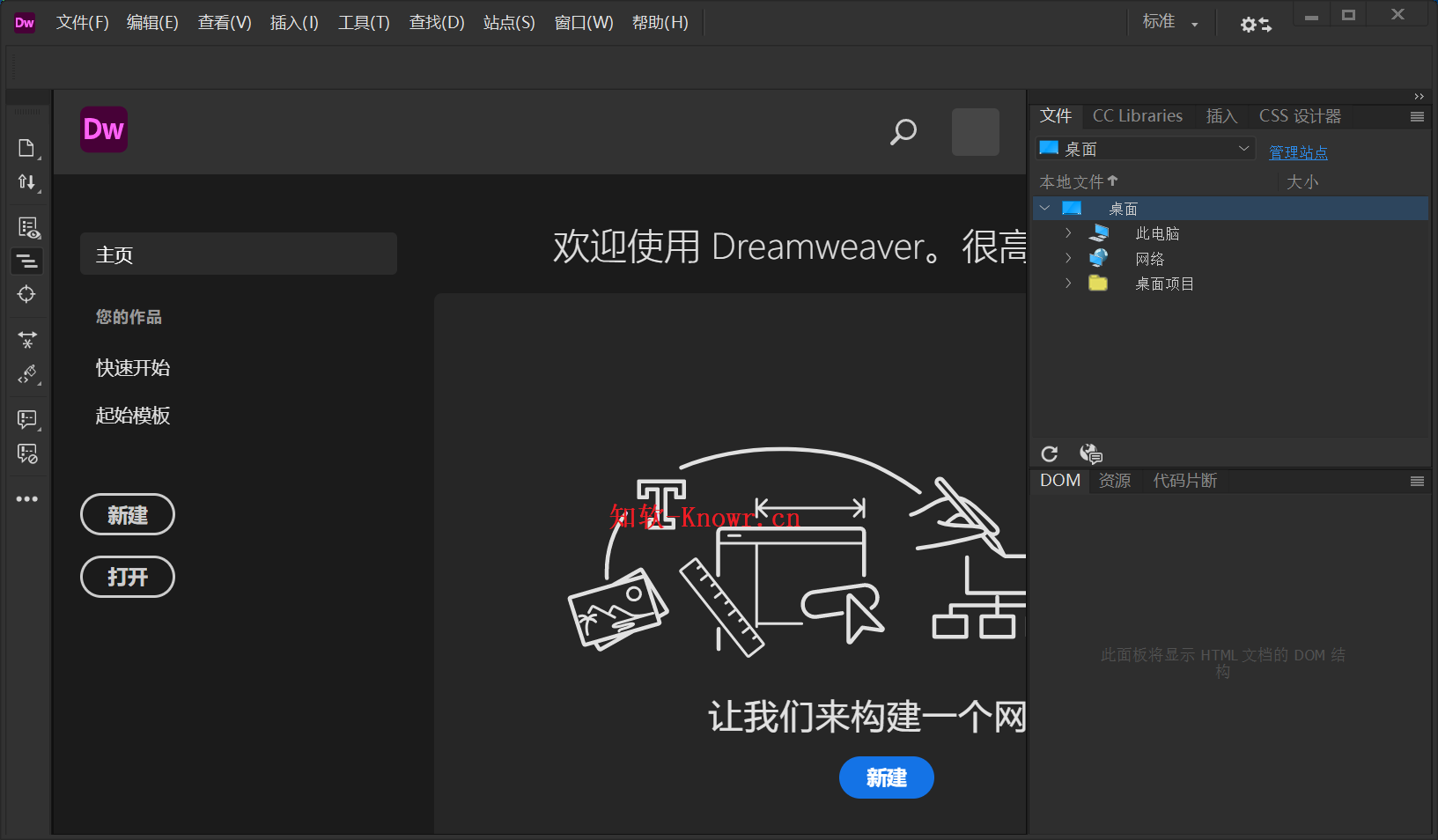Open DOM panel options menu icon
Image resolution: width=1438 pixels, height=840 pixels.
1417,482
